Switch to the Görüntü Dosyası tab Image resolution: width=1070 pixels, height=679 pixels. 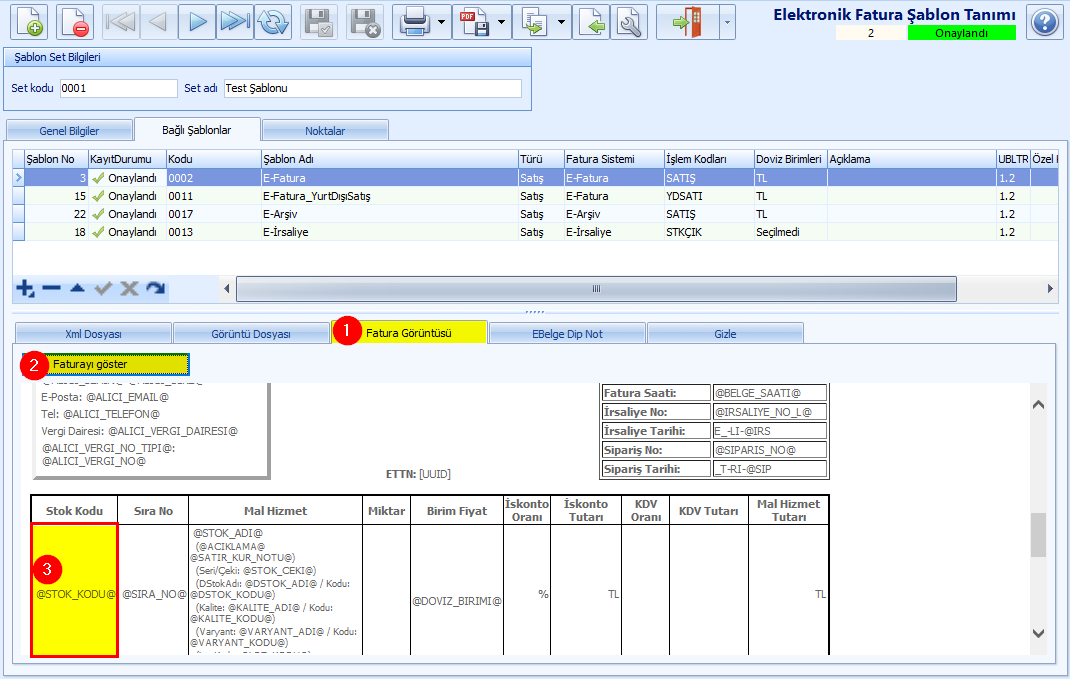pyautogui.click(x=251, y=334)
